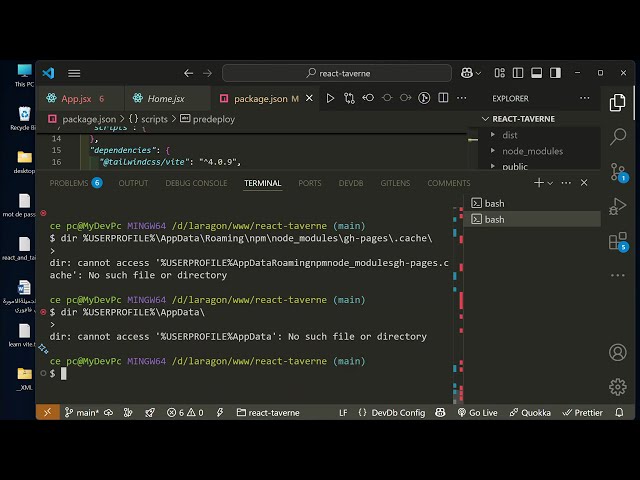Split the editor right
This screenshot has height=480, width=640.
[443, 98]
